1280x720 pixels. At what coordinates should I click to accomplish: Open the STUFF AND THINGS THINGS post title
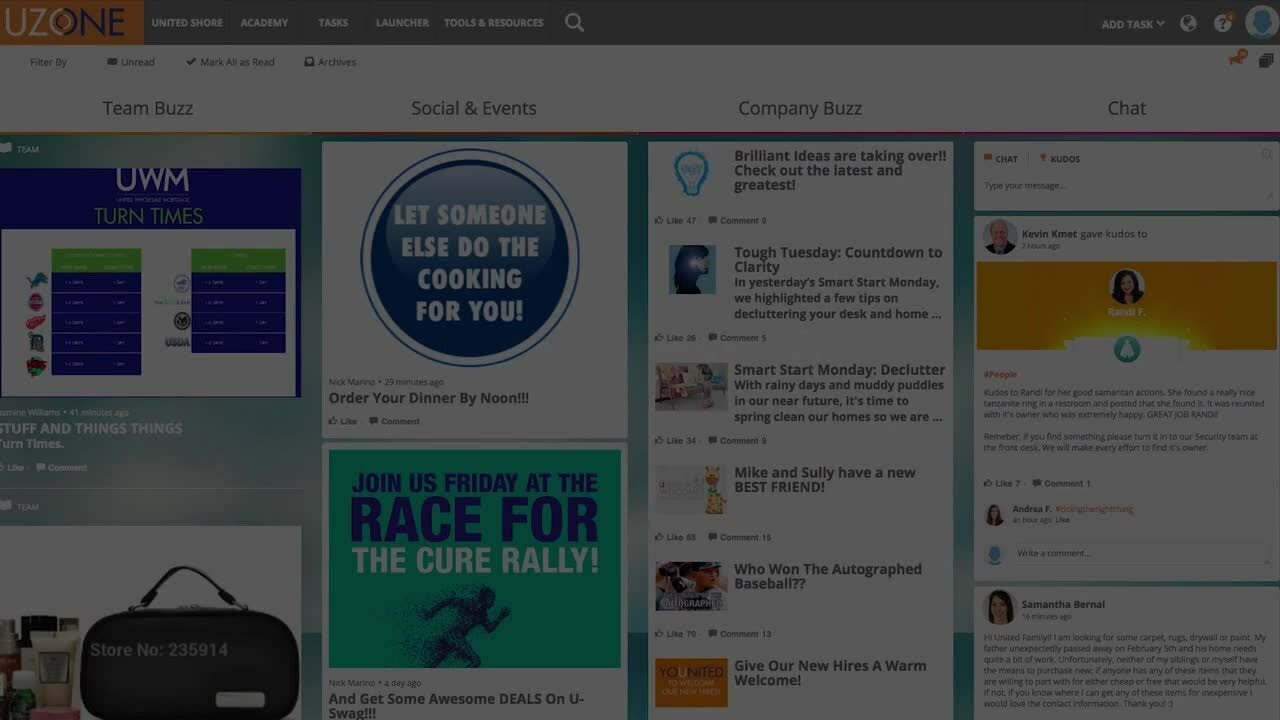[91, 428]
